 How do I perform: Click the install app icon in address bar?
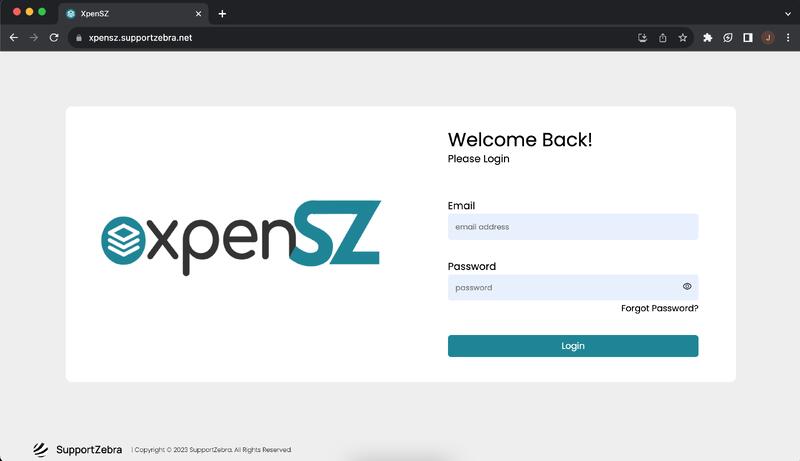pyautogui.click(x=643, y=38)
